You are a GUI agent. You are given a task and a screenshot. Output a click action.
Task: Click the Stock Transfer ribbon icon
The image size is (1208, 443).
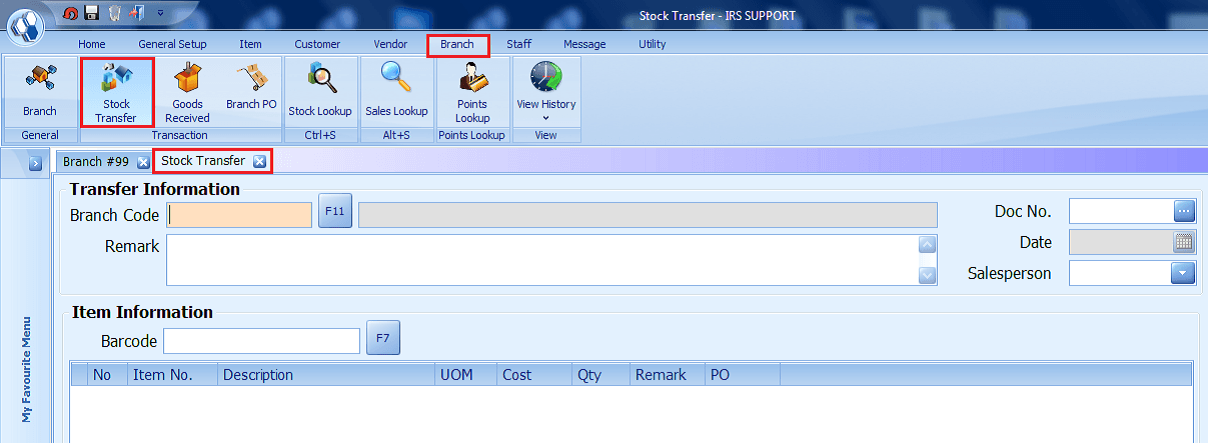pos(116,92)
